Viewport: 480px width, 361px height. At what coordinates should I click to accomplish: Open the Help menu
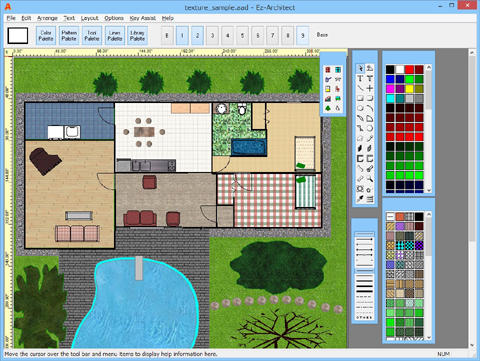(168, 18)
